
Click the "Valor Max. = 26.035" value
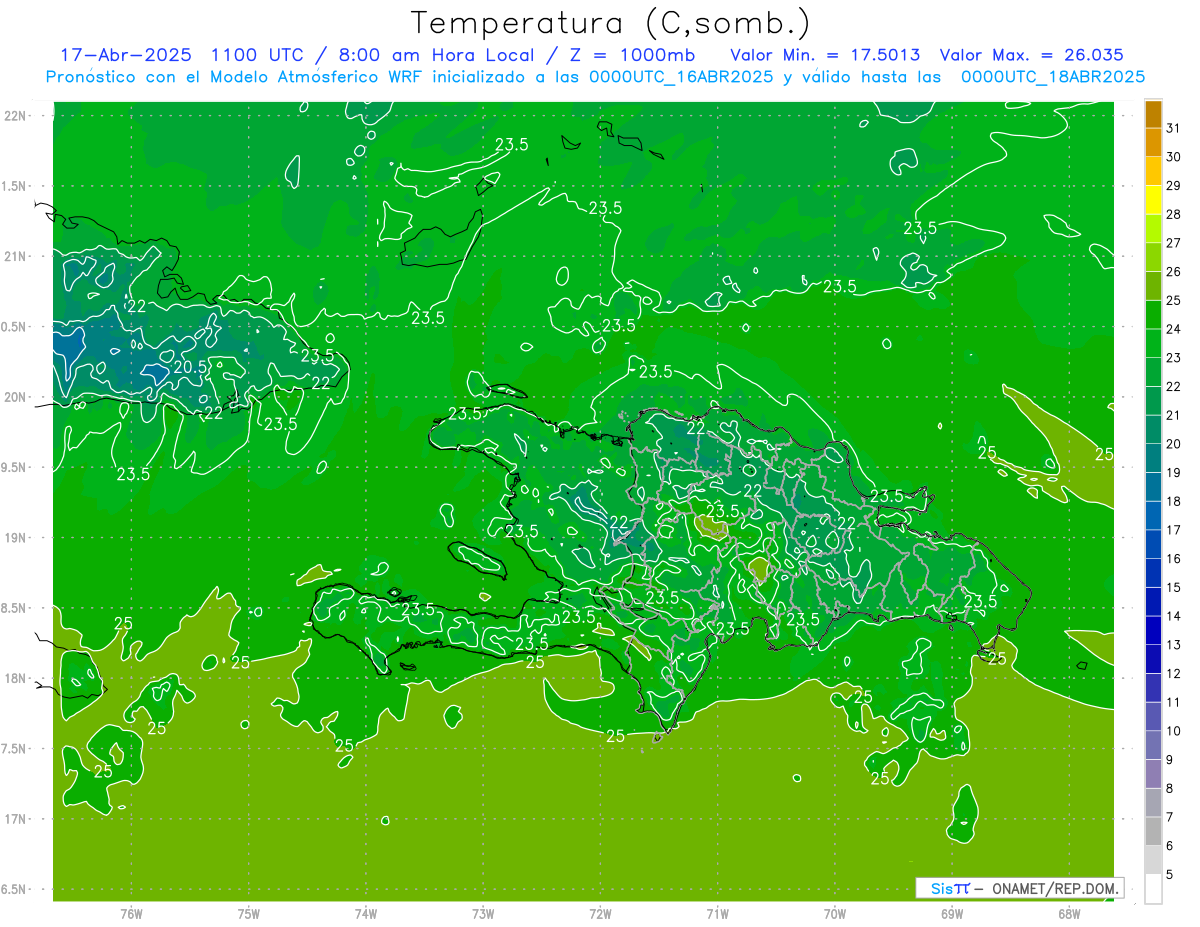click(x=1031, y=54)
